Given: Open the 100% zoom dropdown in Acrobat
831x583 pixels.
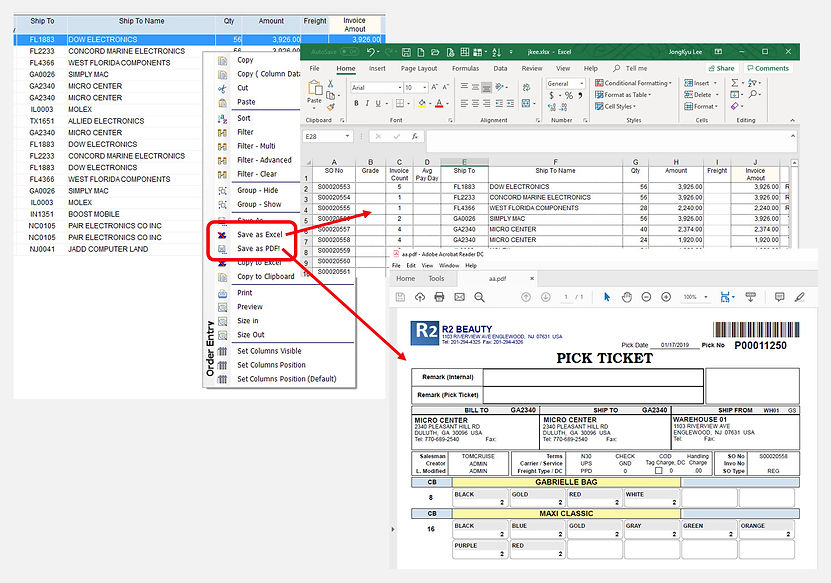Looking at the screenshot, I should click(x=706, y=297).
